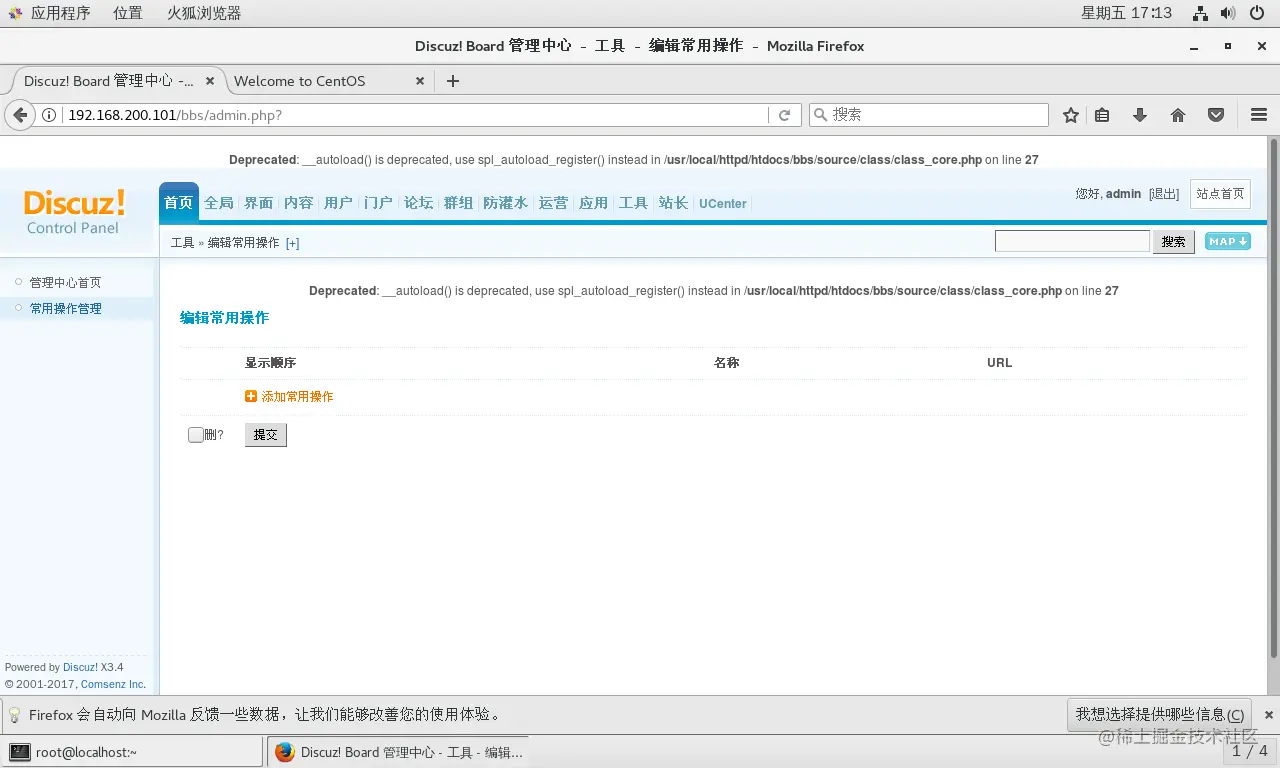Select the 用户 navigation tab

(x=338, y=203)
